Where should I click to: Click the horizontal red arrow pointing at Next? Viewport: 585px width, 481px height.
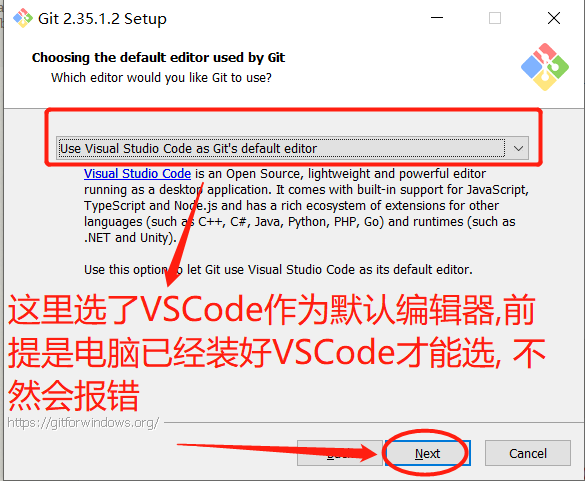coord(278,452)
